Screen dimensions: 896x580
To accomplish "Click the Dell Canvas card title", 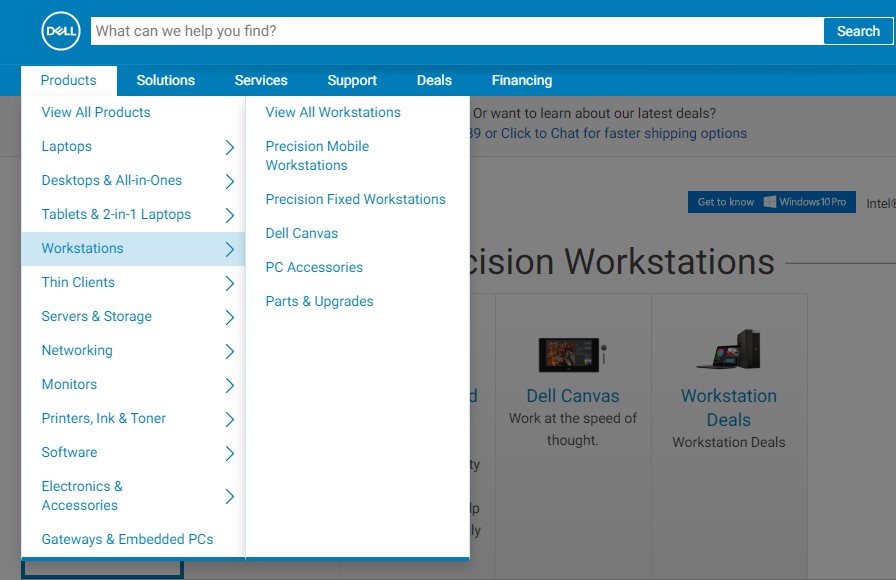I will [573, 396].
